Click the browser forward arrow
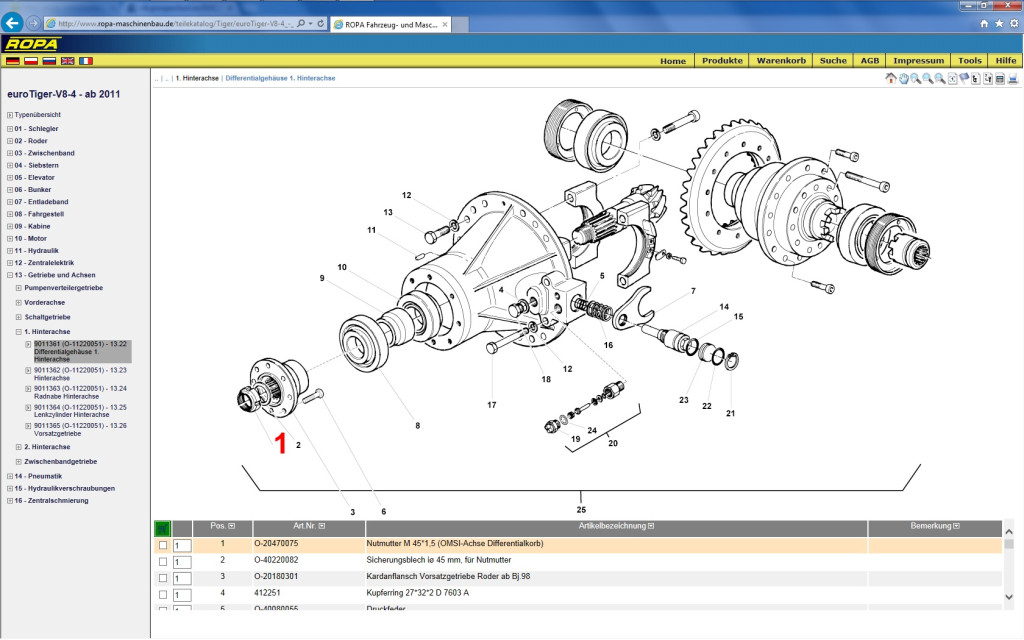This screenshot has width=1024, height=640. pyautogui.click(x=33, y=23)
